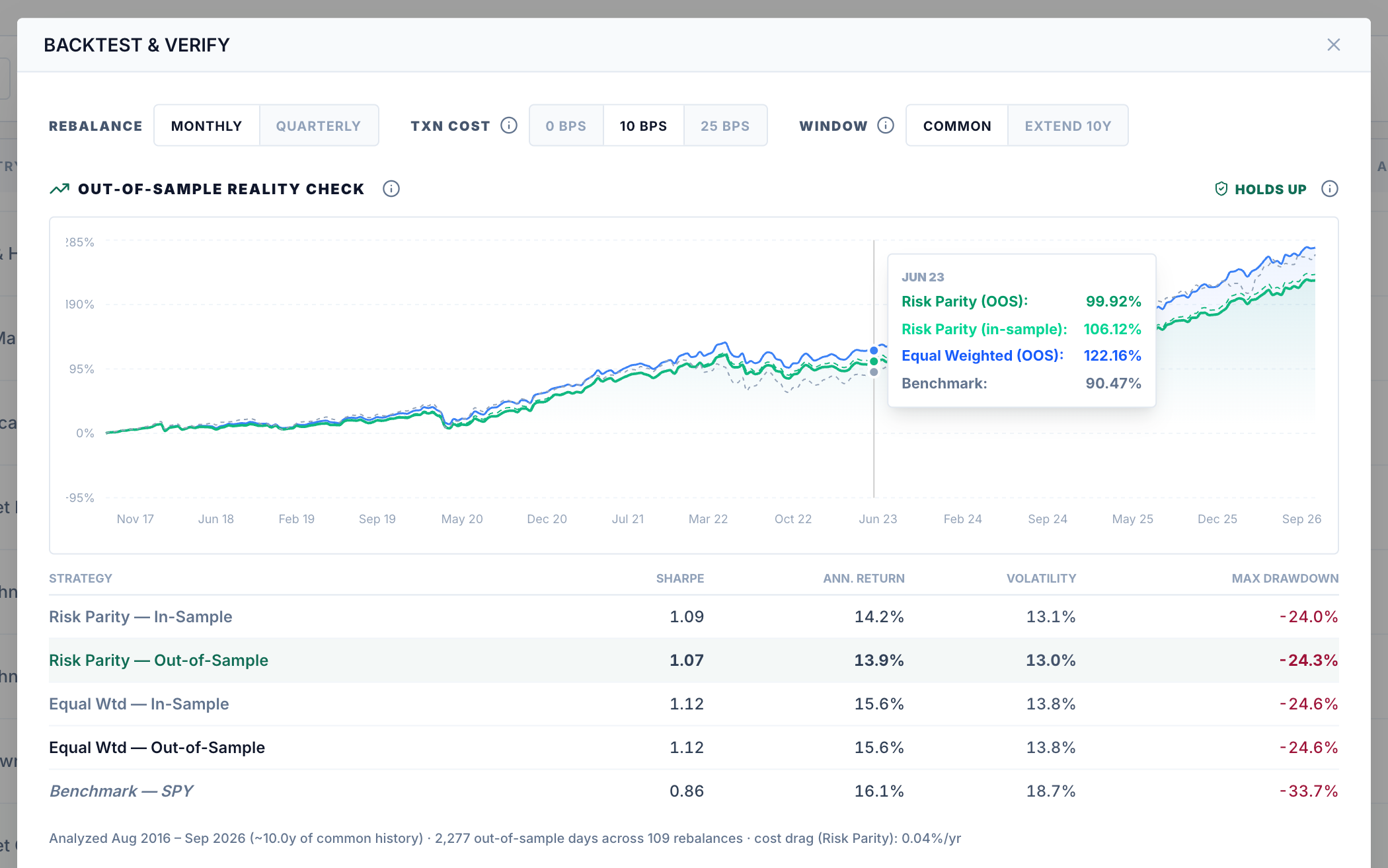This screenshot has height=868, width=1388.
Task: Set transaction cost to 0 BPS
Action: pos(566,126)
